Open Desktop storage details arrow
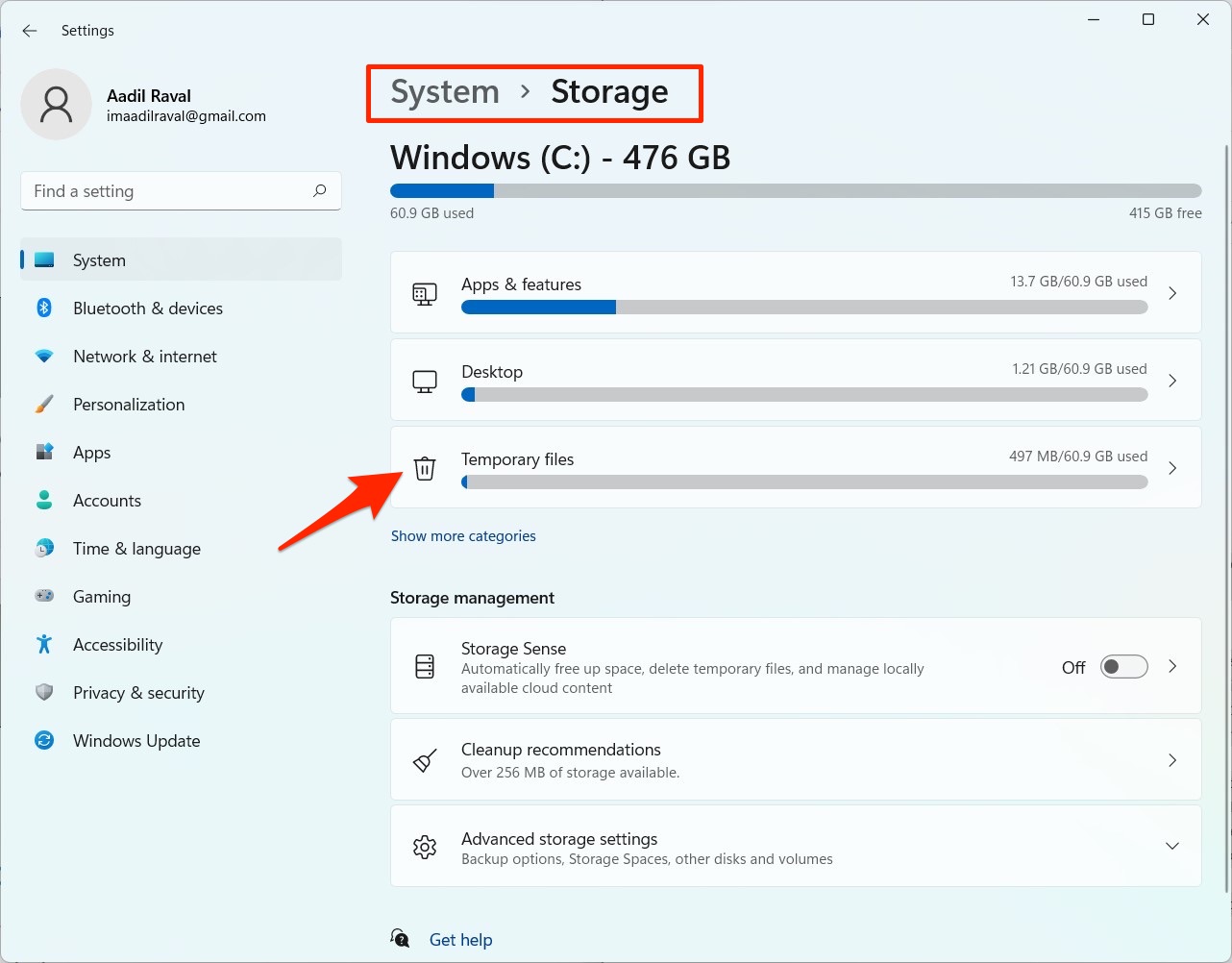Screen dimensions: 1232x963 click(x=1172, y=381)
